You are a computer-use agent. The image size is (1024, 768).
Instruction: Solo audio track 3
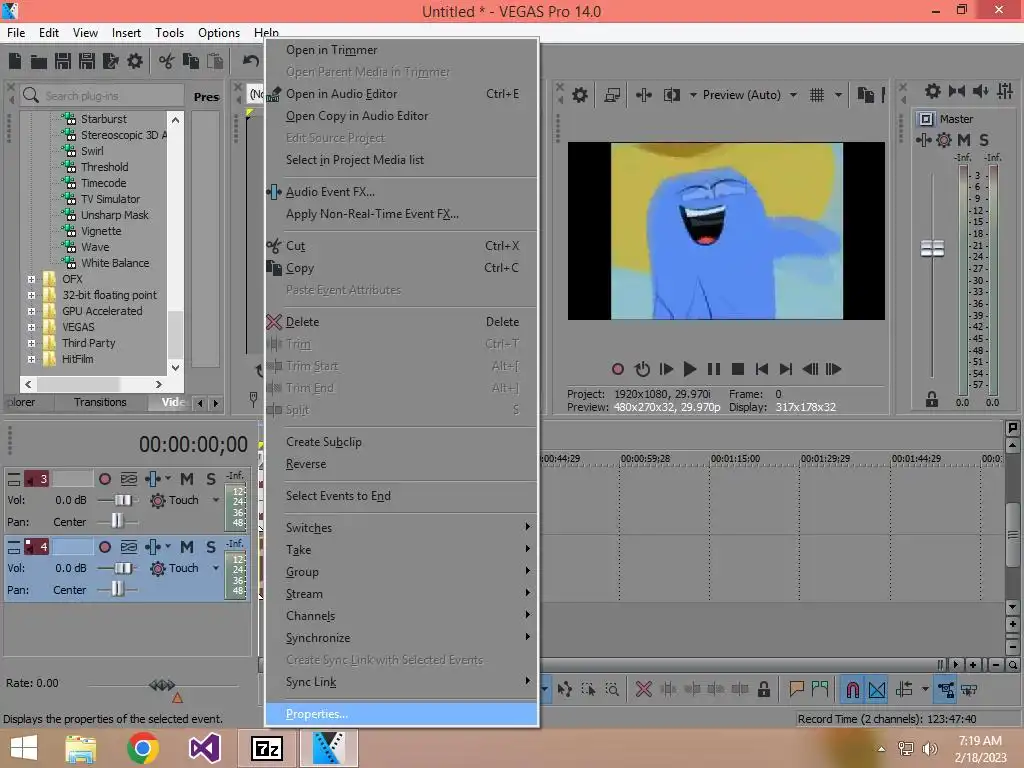click(211, 479)
